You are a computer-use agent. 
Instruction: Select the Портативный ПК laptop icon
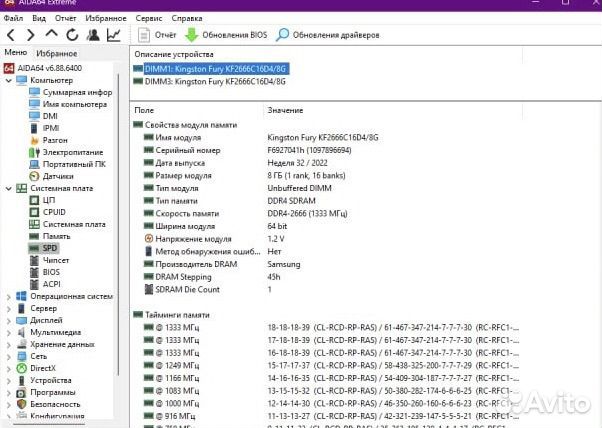[34, 164]
